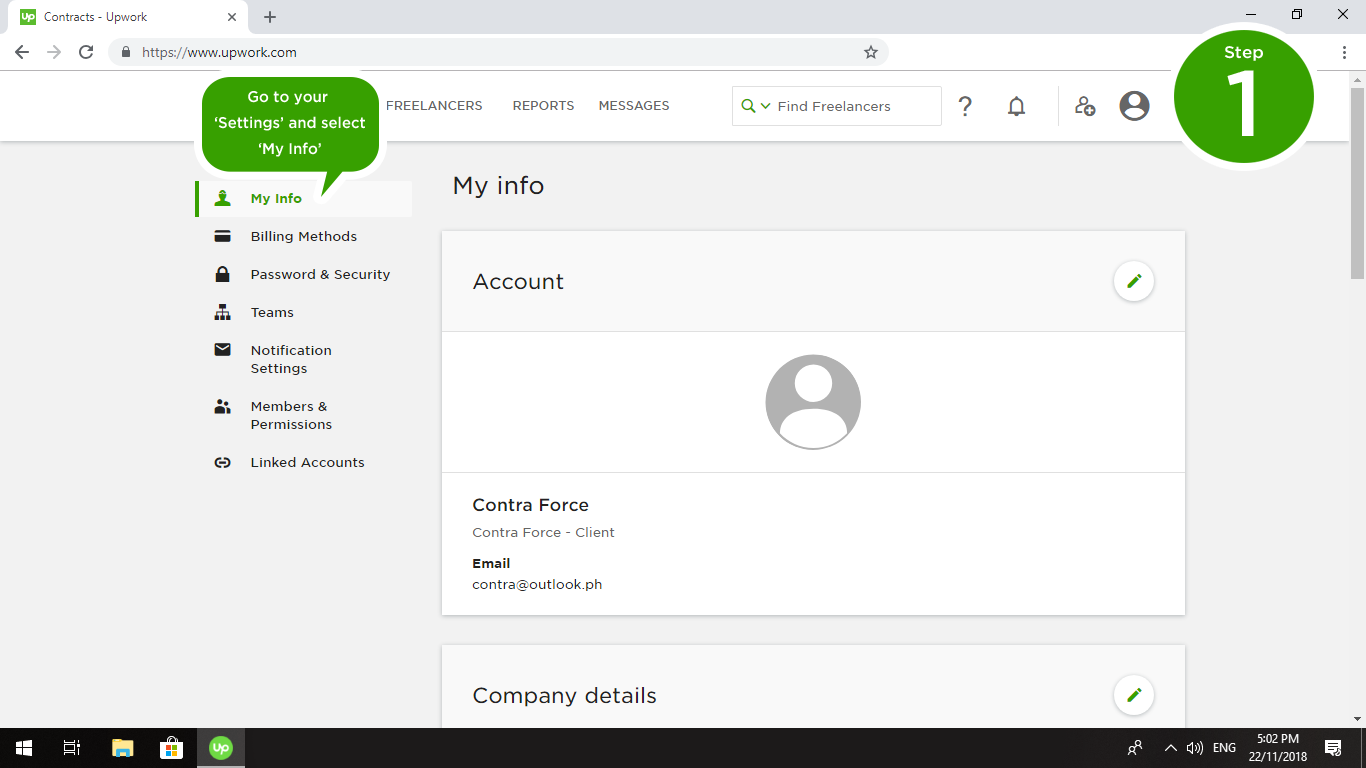Edit Account section with pencil icon
The height and width of the screenshot is (768, 1366).
(1134, 282)
